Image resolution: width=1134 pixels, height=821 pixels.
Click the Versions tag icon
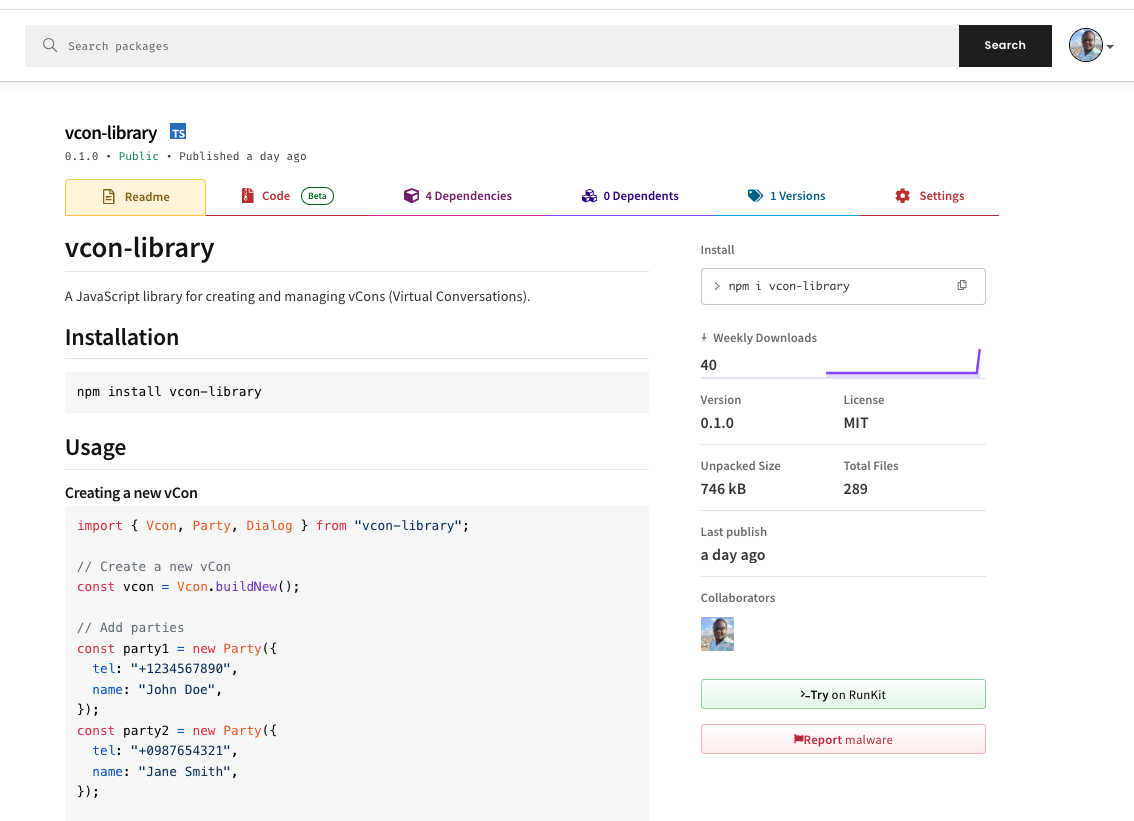(x=755, y=196)
